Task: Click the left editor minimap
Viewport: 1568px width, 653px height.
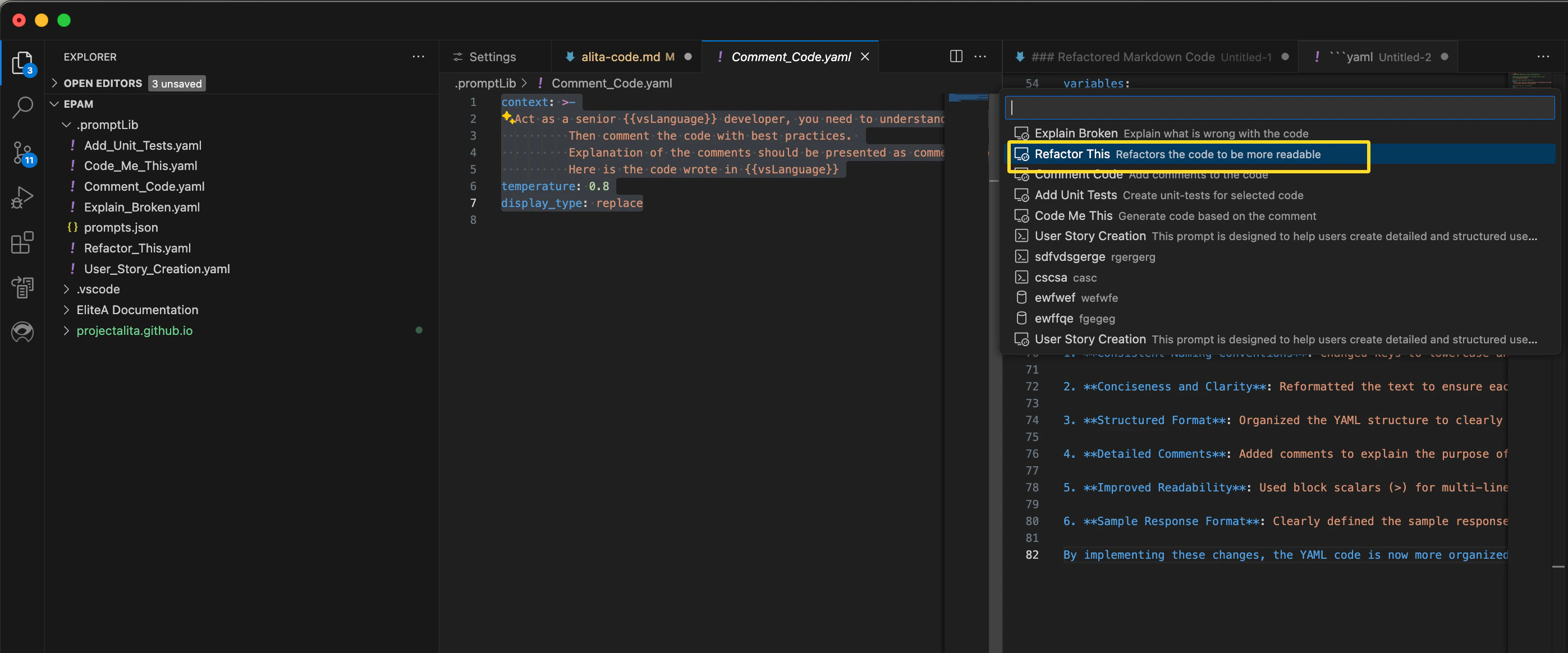Action: tap(968, 99)
